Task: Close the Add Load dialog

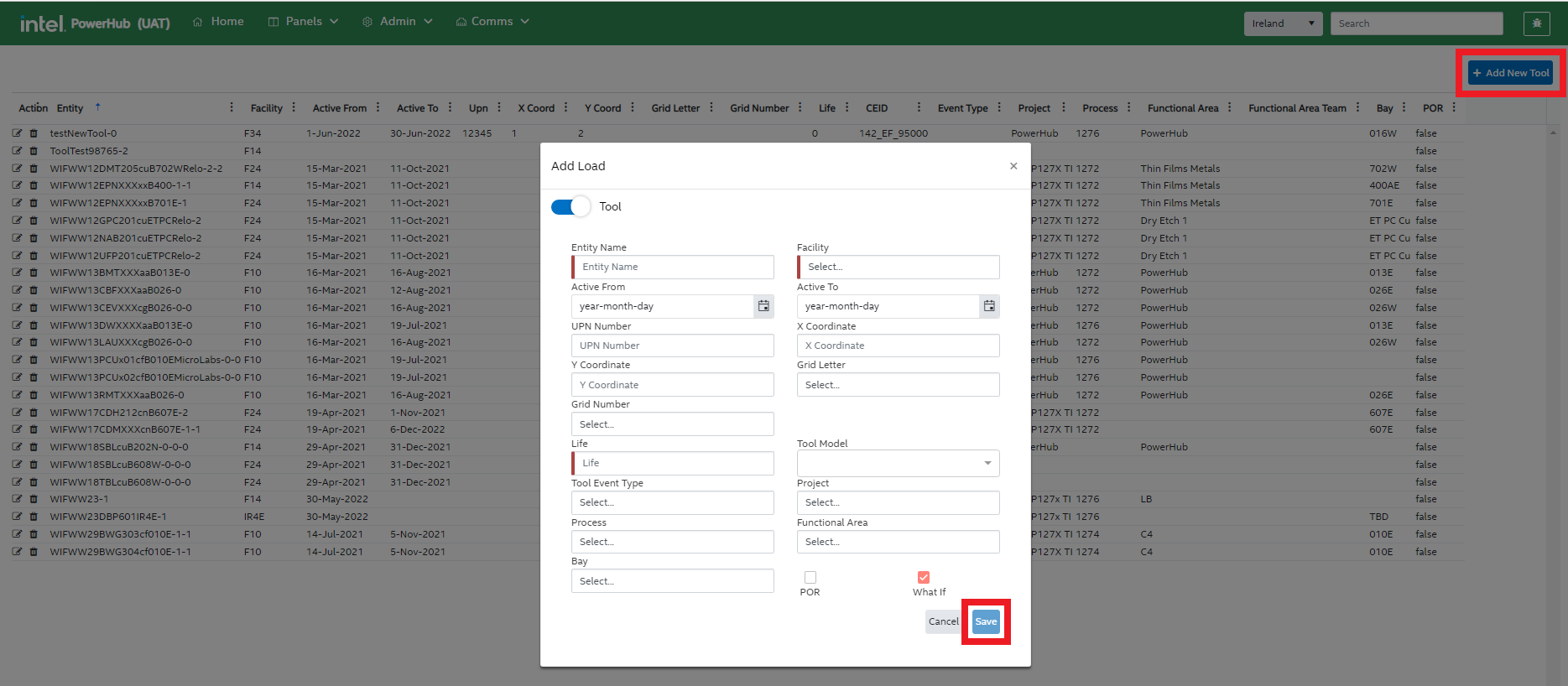Action: (1013, 166)
